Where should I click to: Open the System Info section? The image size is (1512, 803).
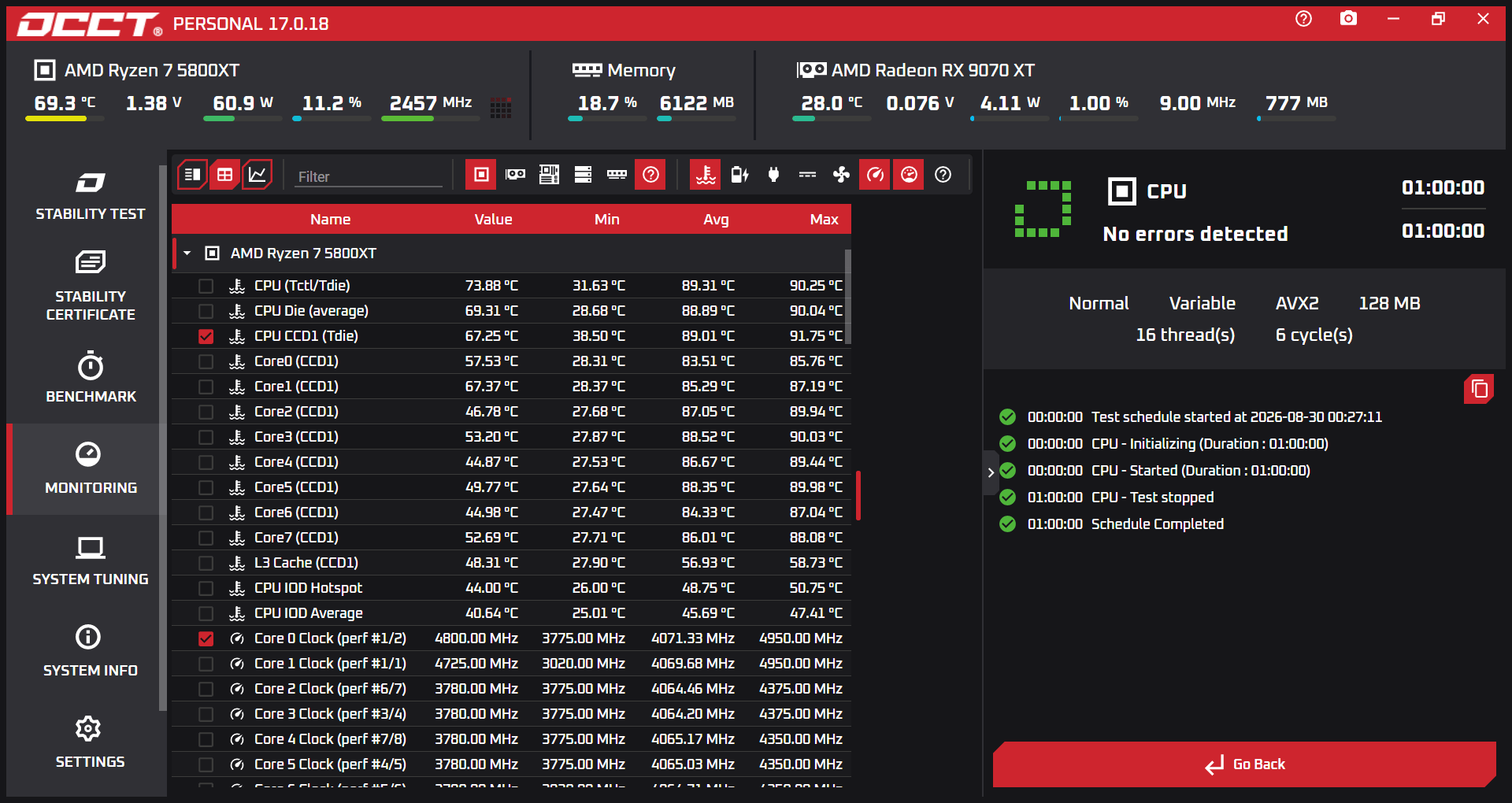[x=90, y=652]
